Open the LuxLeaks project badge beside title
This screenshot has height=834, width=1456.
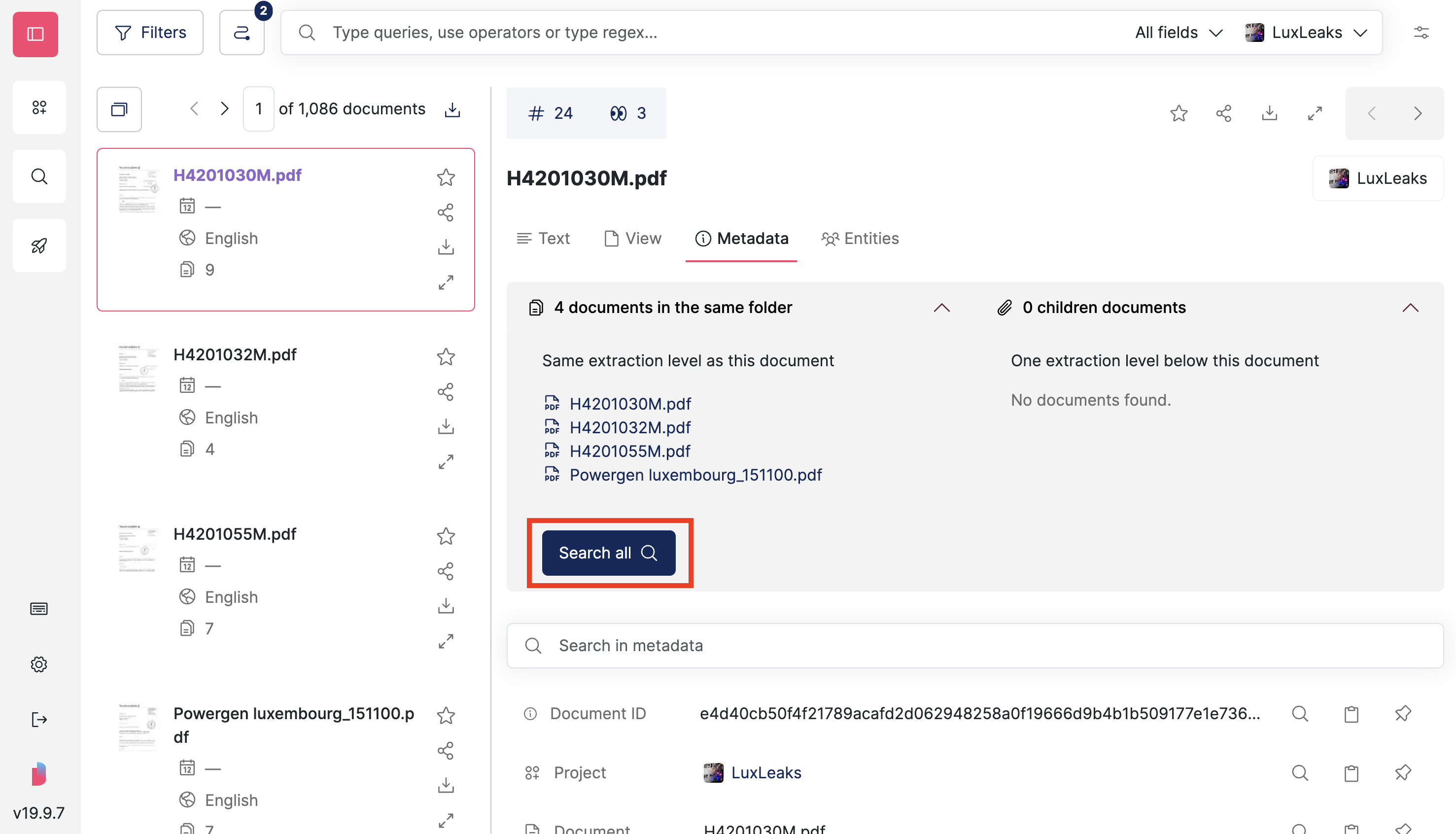coord(1378,178)
